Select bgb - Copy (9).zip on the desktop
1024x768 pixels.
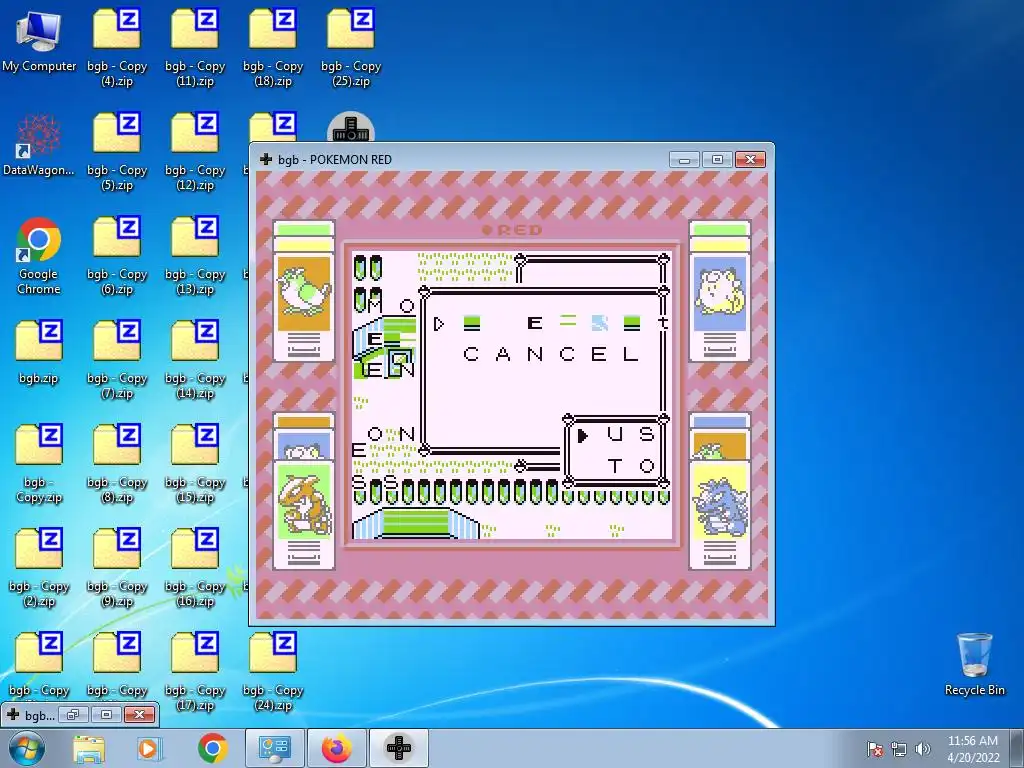coord(117,568)
